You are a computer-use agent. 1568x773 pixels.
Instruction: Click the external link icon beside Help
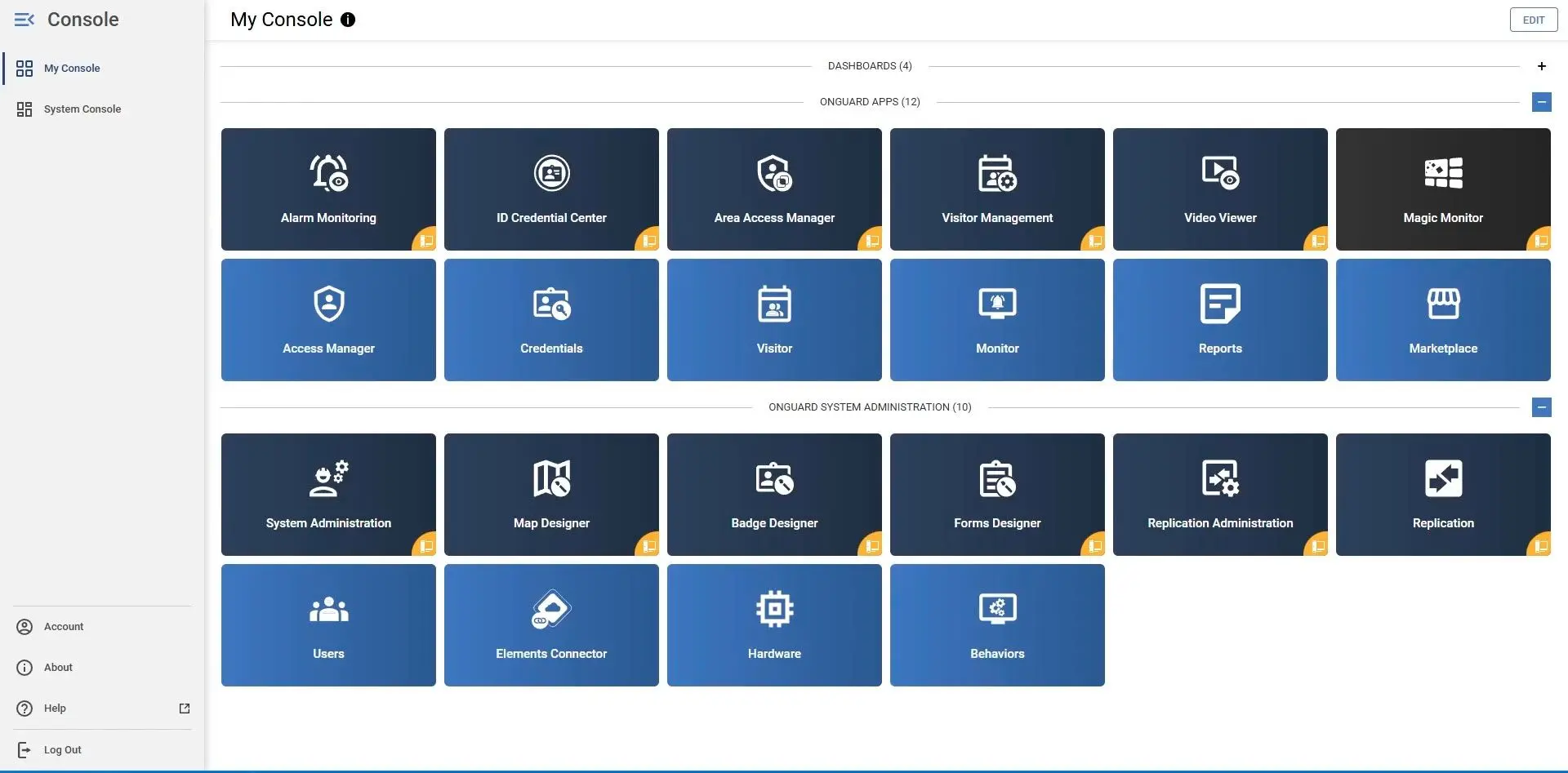(x=185, y=709)
